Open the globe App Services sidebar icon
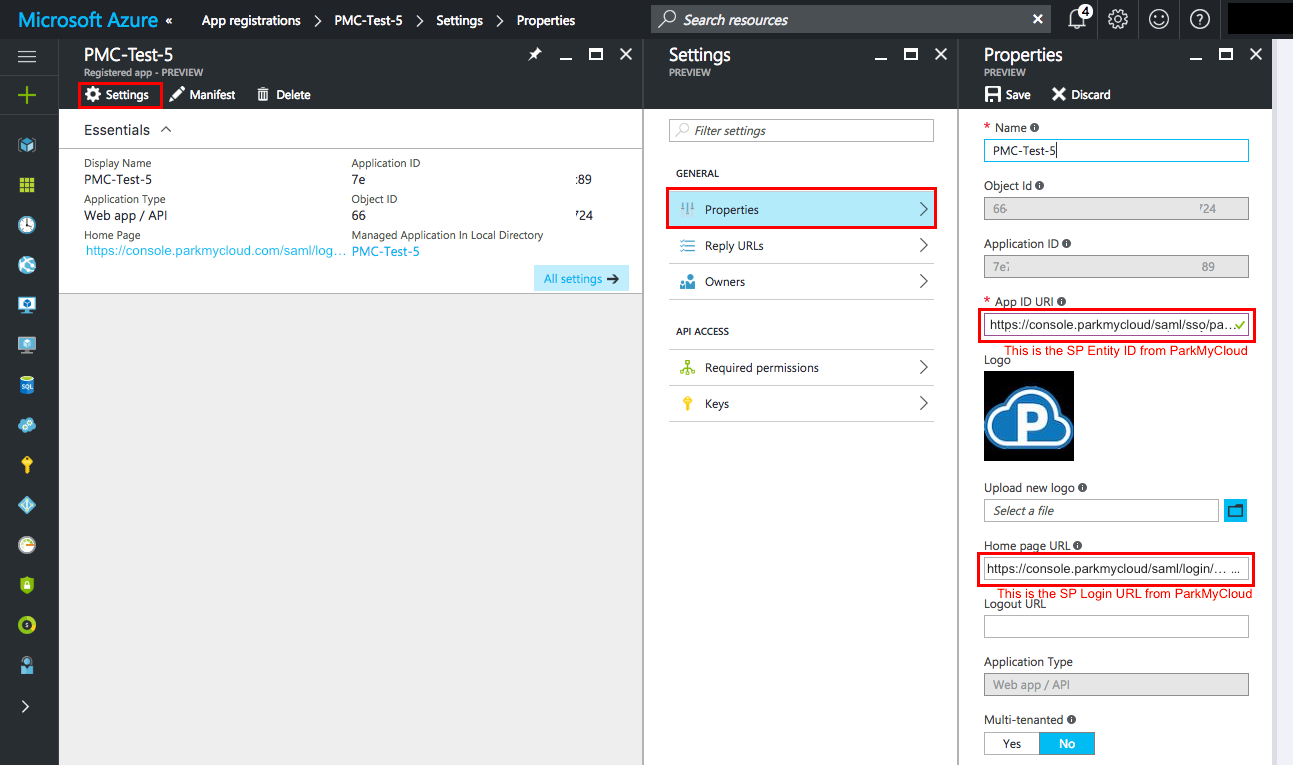Screen dimensions: 1293x765 pyautogui.click(x=27, y=265)
